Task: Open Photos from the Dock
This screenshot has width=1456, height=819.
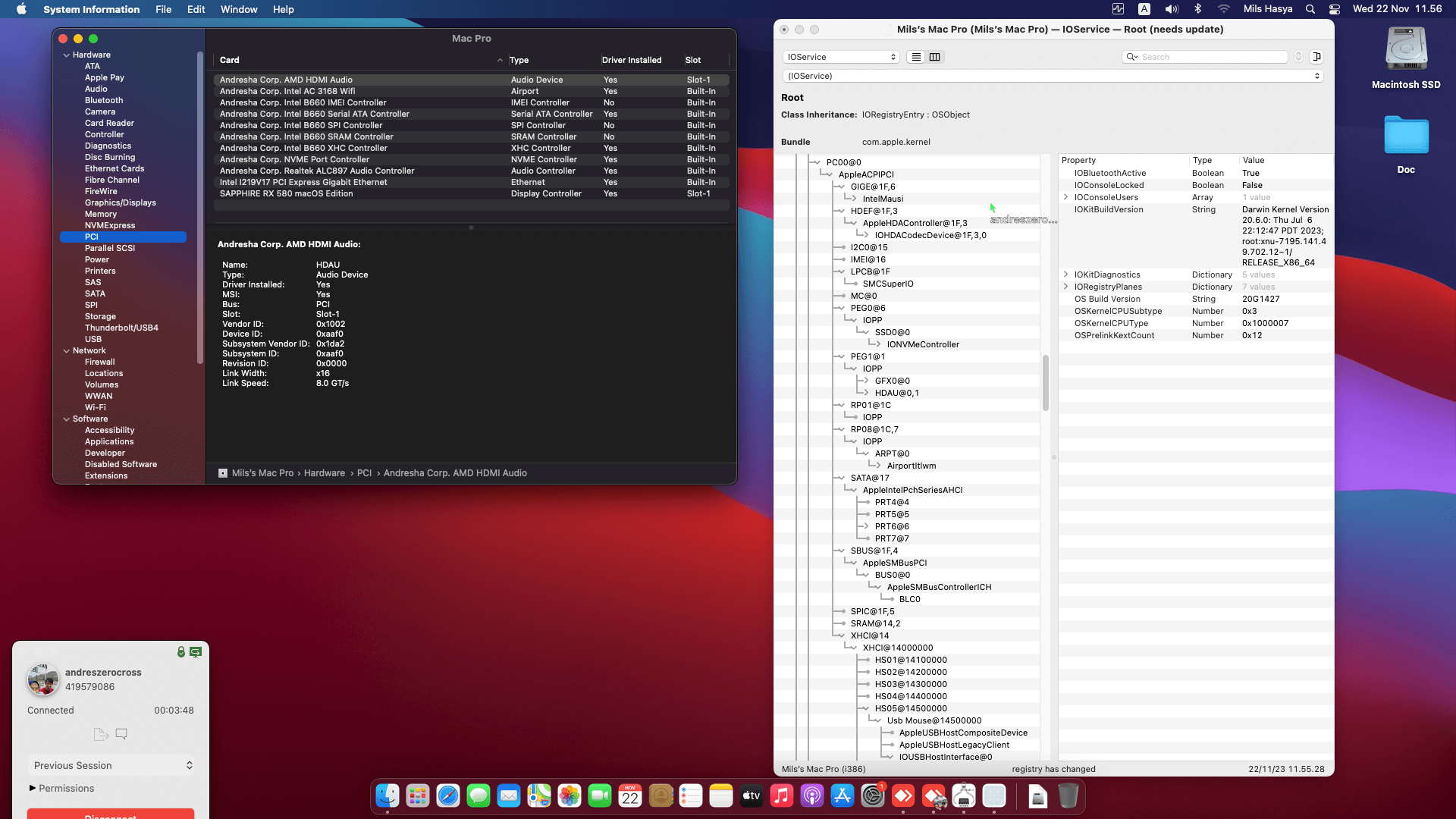Action: (x=570, y=795)
